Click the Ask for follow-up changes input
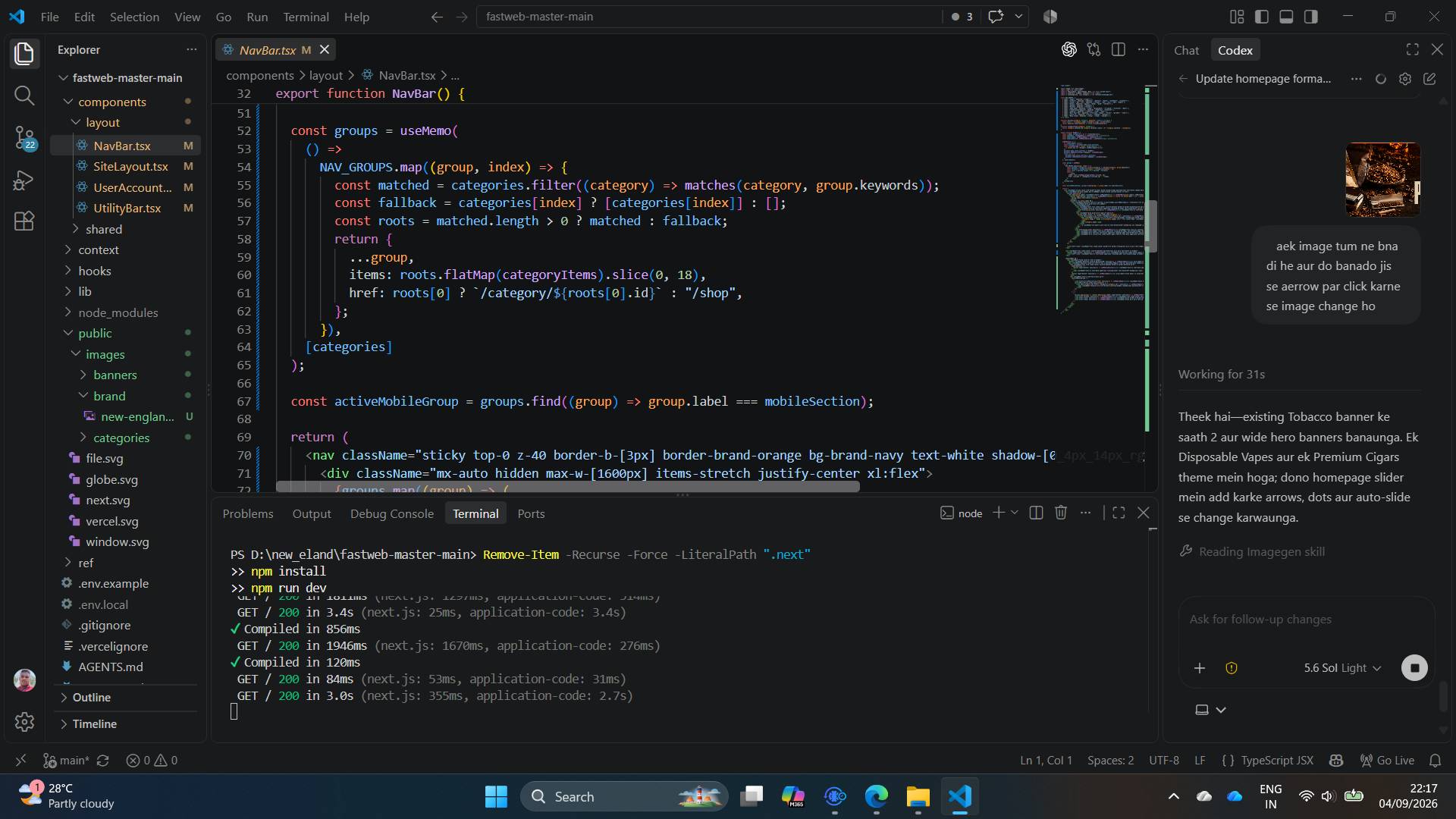Image resolution: width=1456 pixels, height=819 pixels. click(x=1306, y=620)
